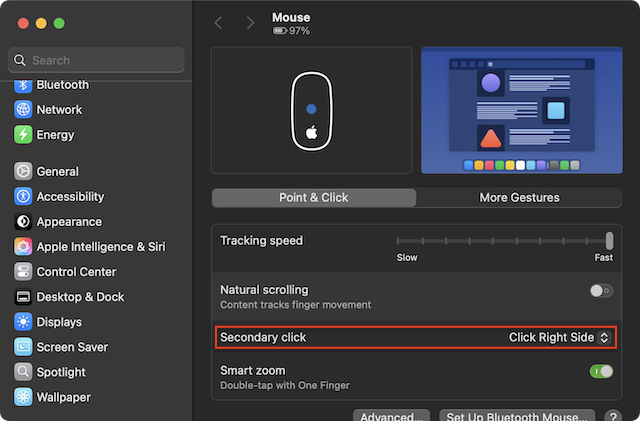Click the Slow label under slider

coord(407,258)
